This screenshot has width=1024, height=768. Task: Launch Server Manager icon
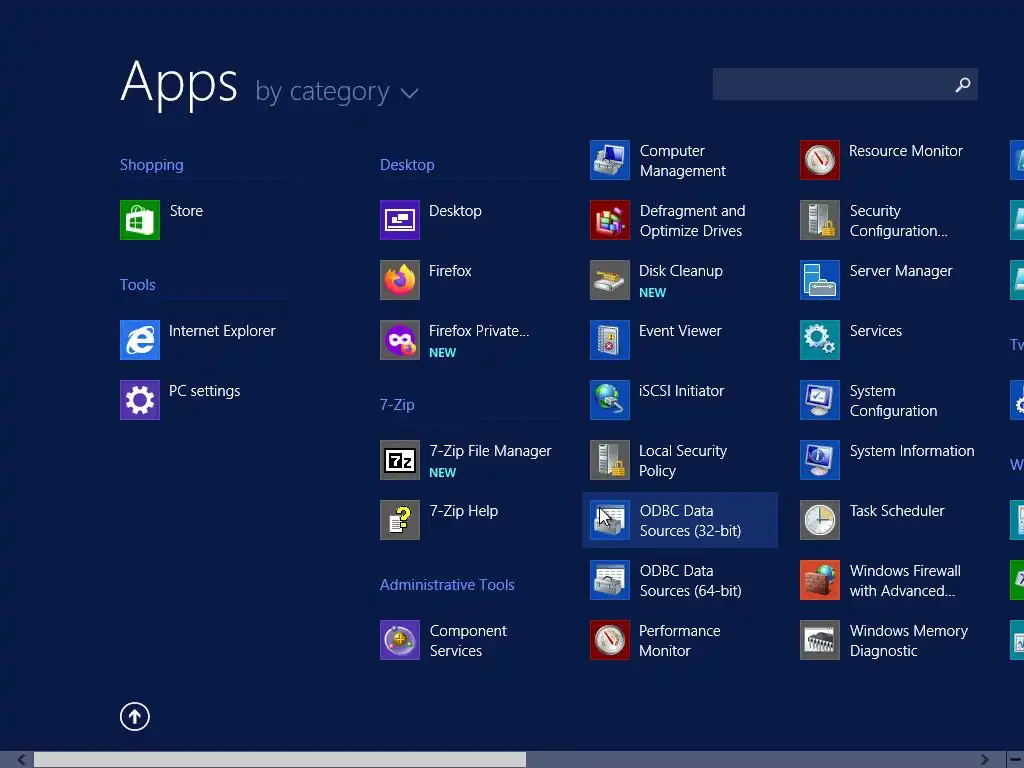820,280
